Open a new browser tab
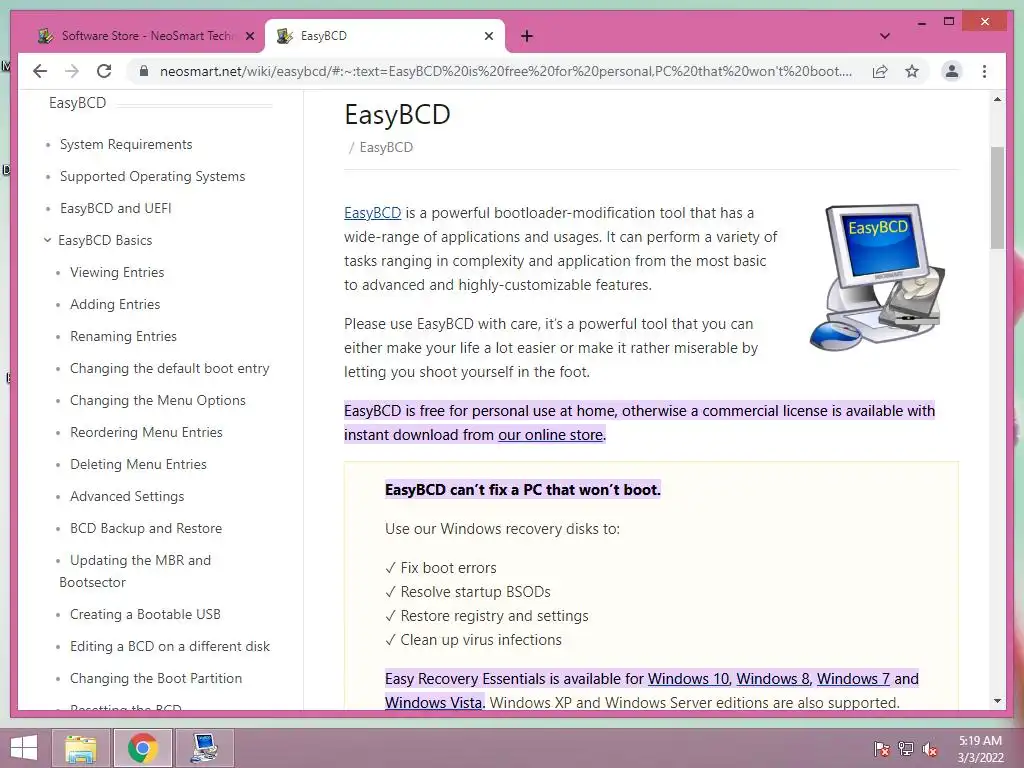The width and height of the screenshot is (1024, 768). pyautogui.click(x=527, y=36)
